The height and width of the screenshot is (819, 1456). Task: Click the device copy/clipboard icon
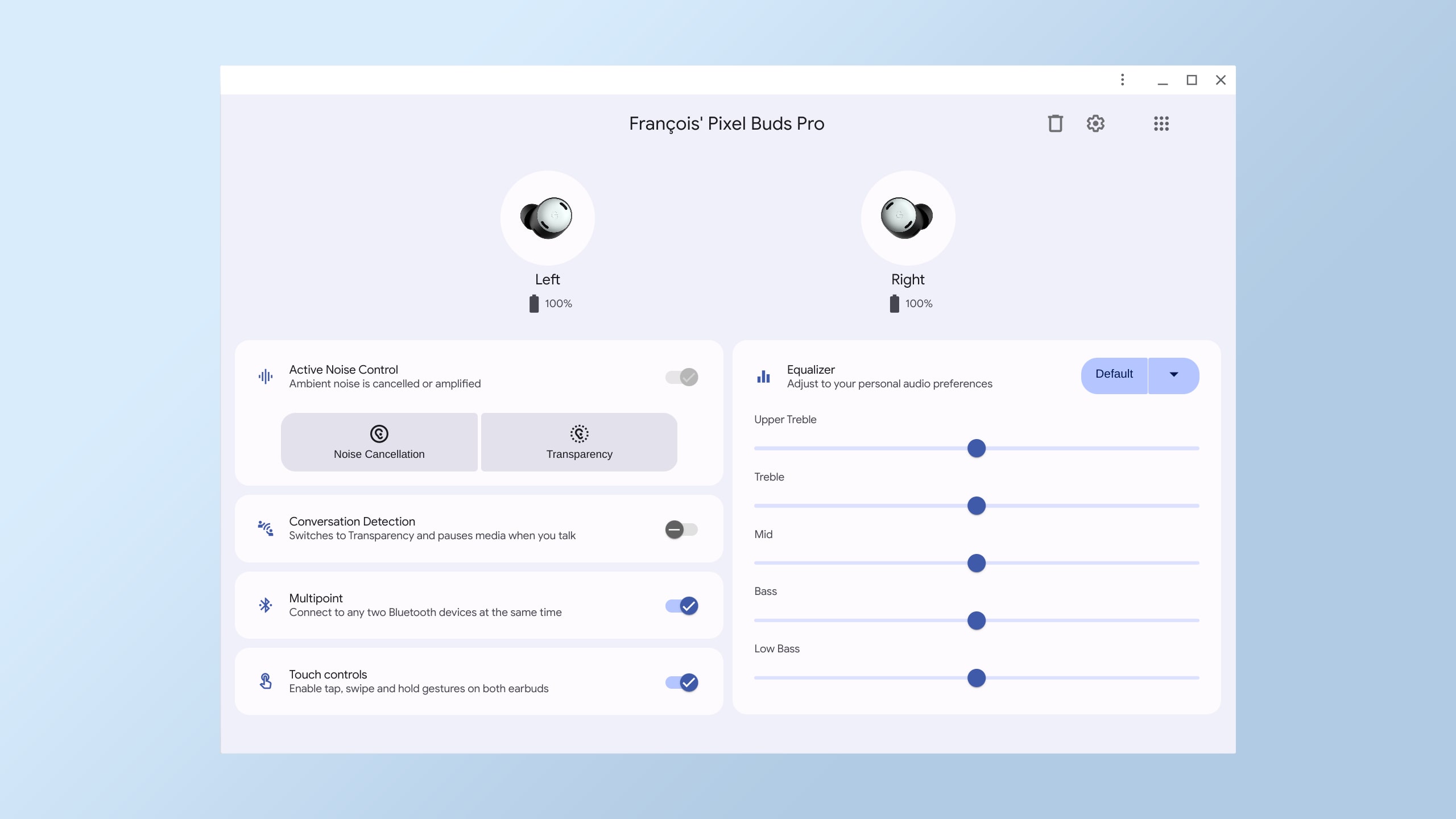(1054, 123)
